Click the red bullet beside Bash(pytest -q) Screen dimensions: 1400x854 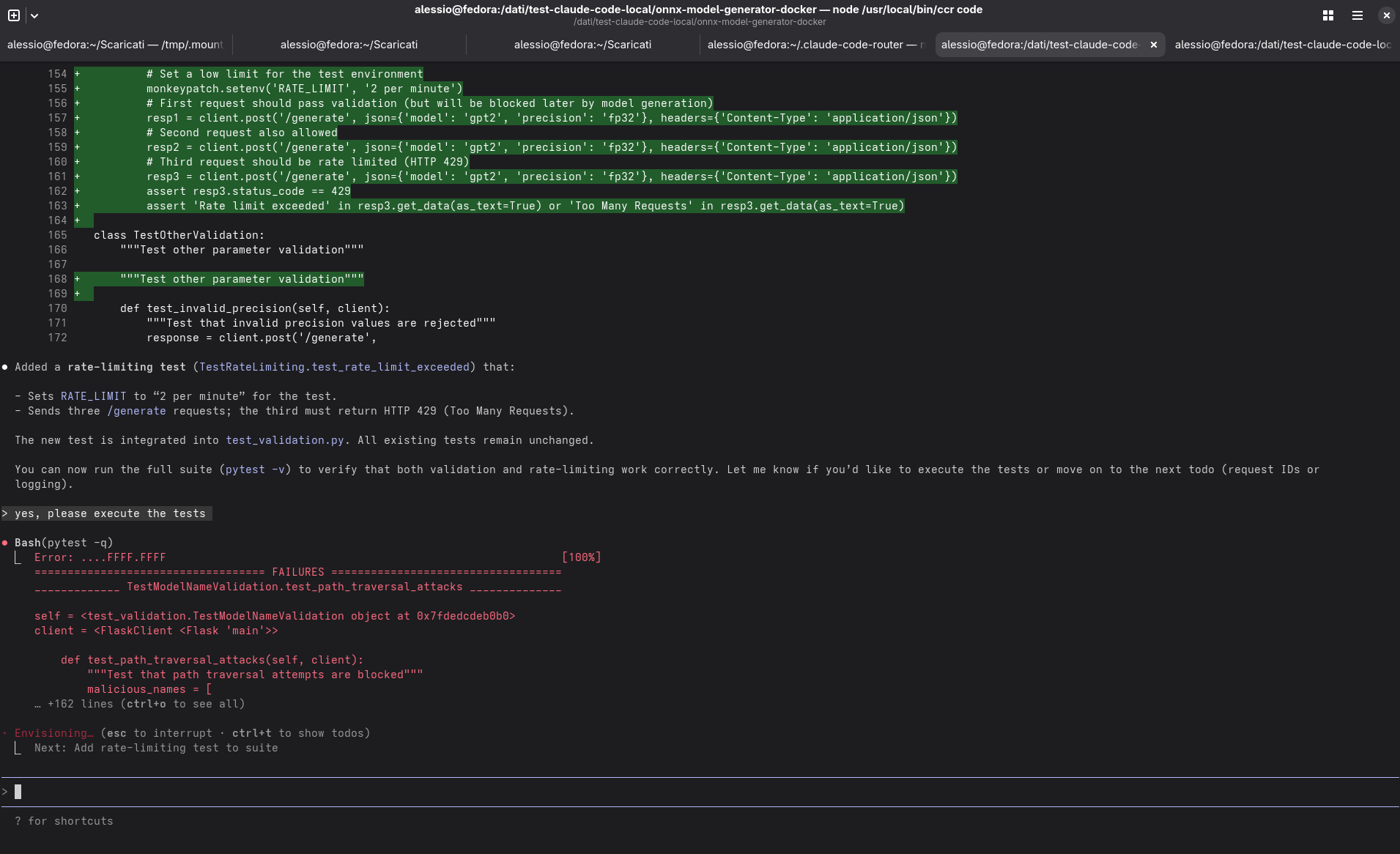click(5, 543)
